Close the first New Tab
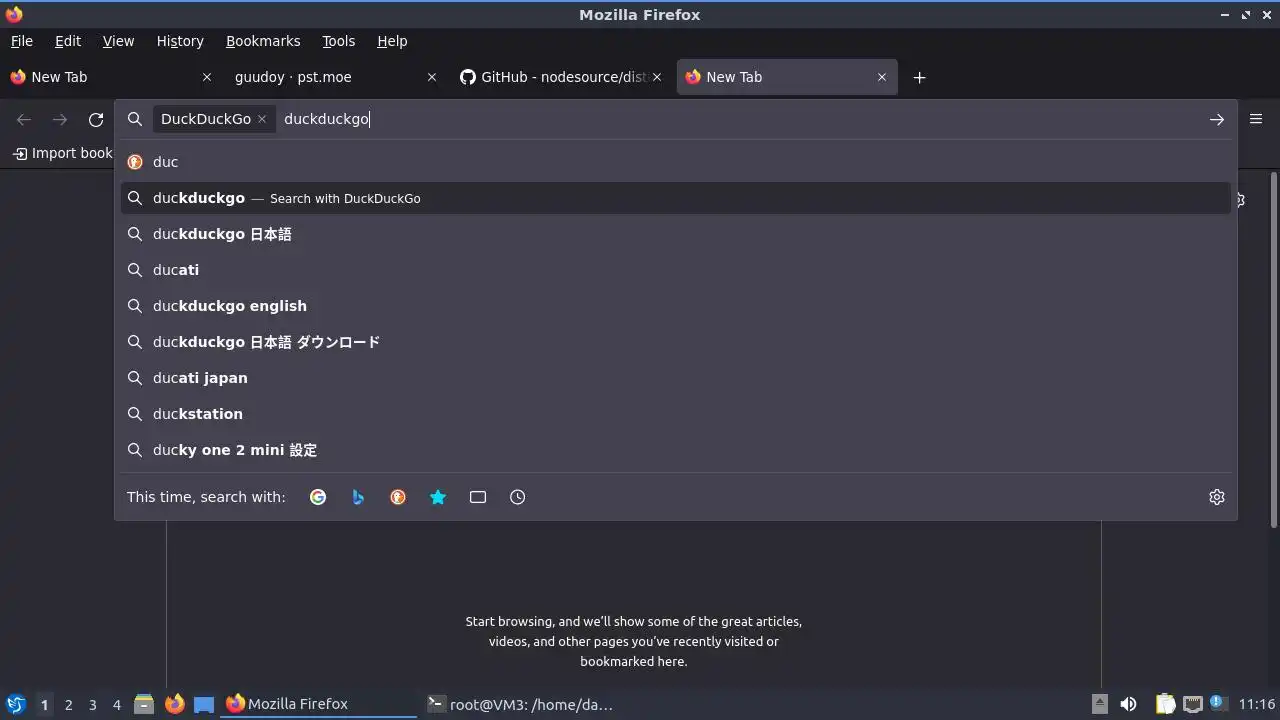The height and width of the screenshot is (720, 1280). [207, 77]
